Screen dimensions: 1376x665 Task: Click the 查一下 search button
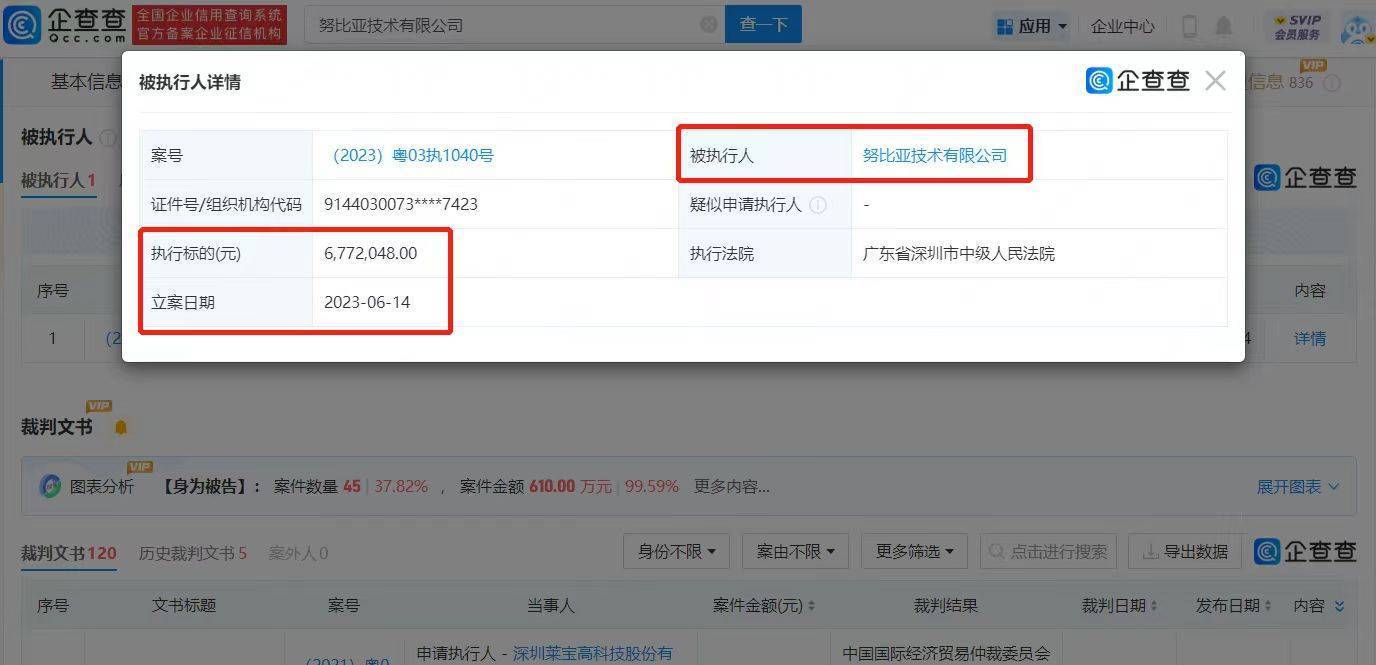click(x=763, y=25)
